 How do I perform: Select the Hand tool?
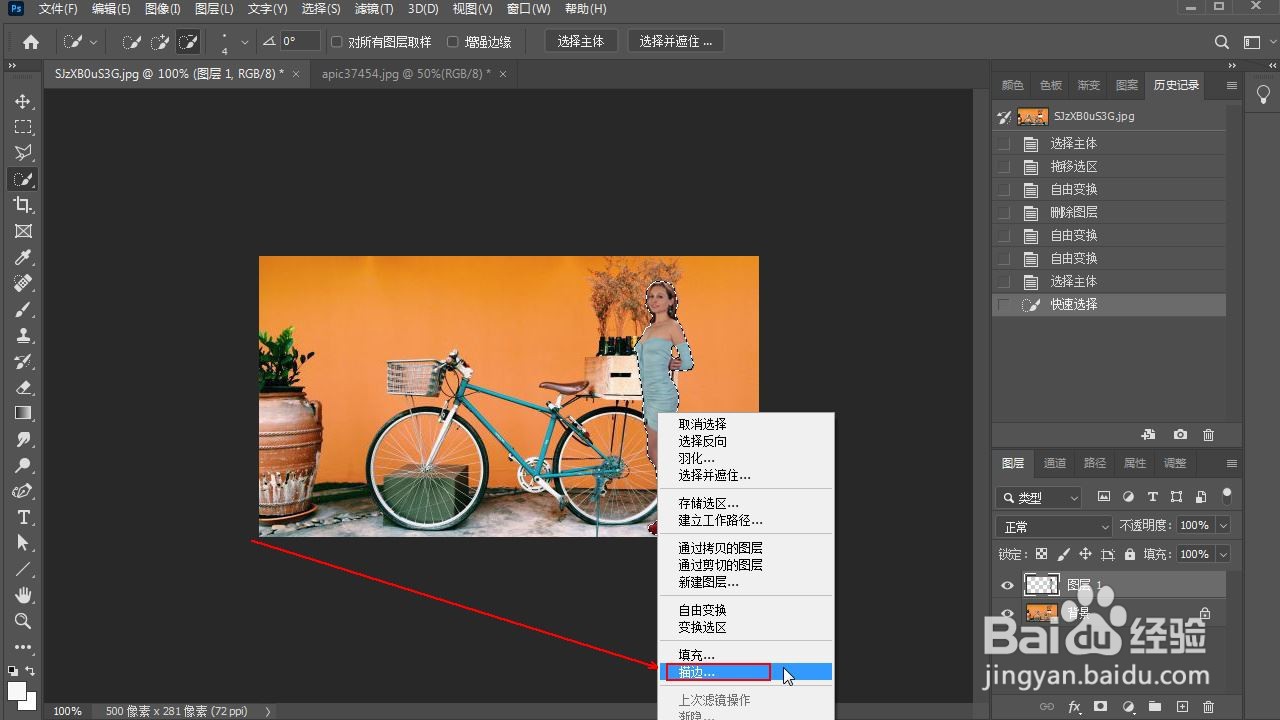coord(23,595)
